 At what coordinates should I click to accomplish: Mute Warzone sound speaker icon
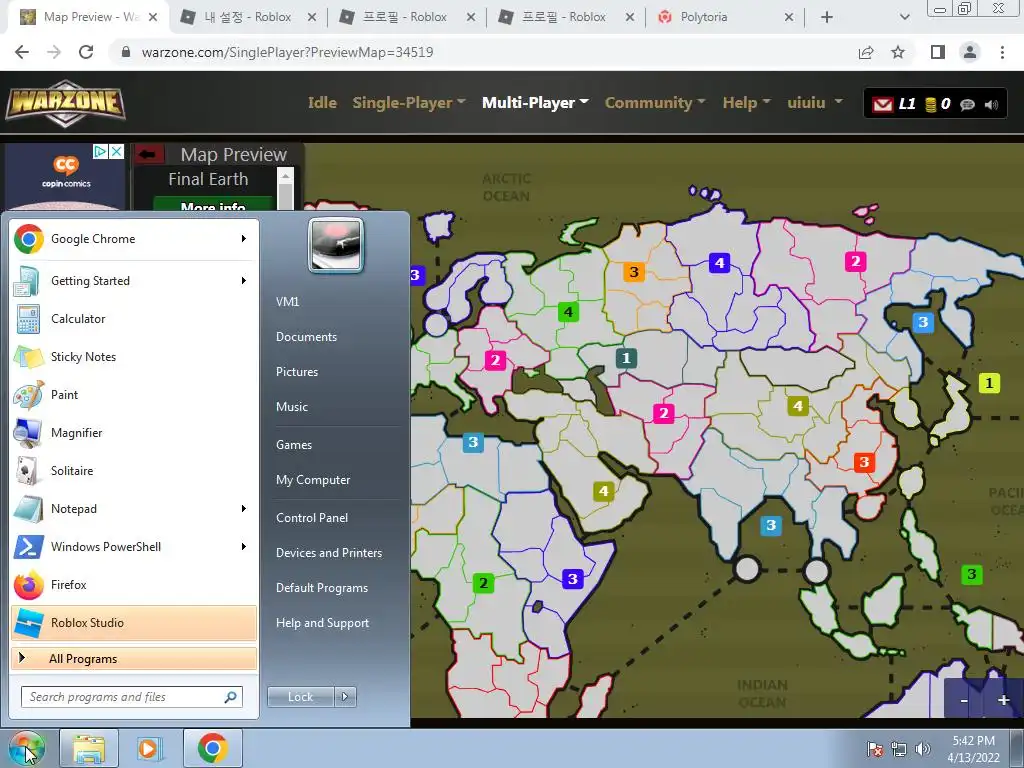991,104
